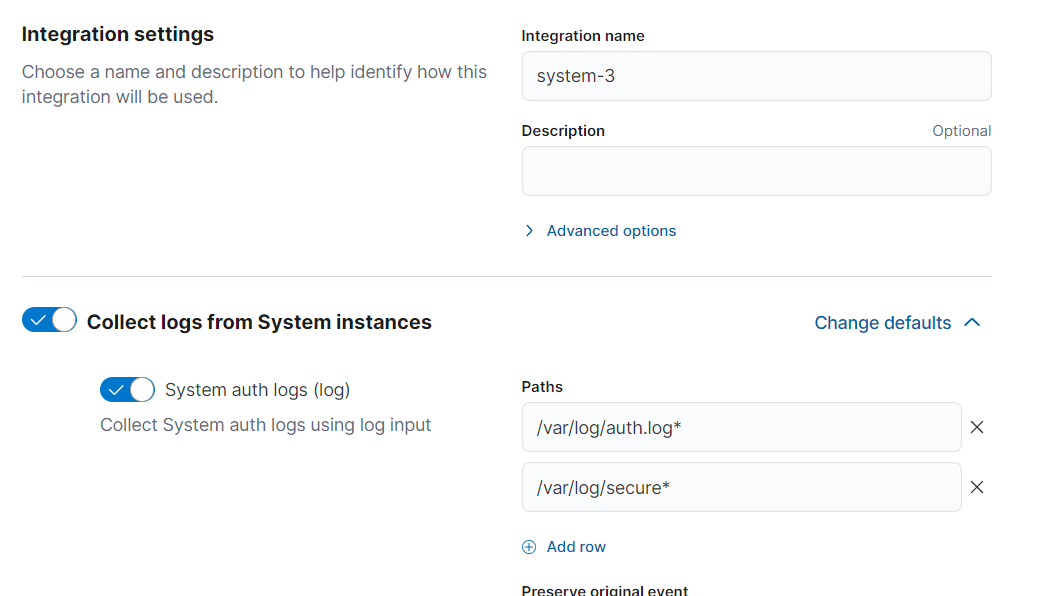The height and width of the screenshot is (596, 1037).
Task: Delete the /var/log/secure* path with its X icon
Action: point(976,488)
